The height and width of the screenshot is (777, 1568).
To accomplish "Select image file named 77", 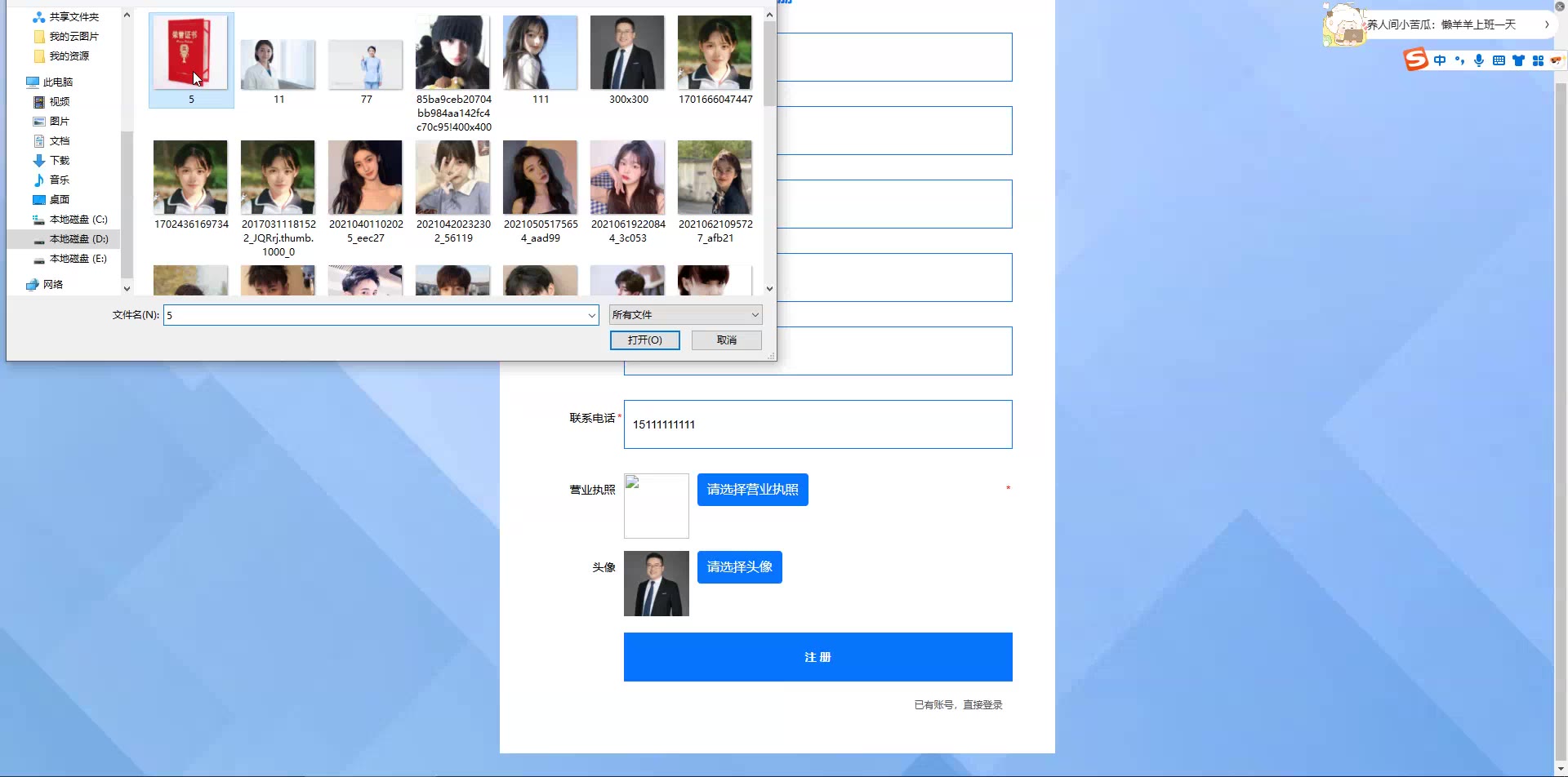I will coord(366,72).
